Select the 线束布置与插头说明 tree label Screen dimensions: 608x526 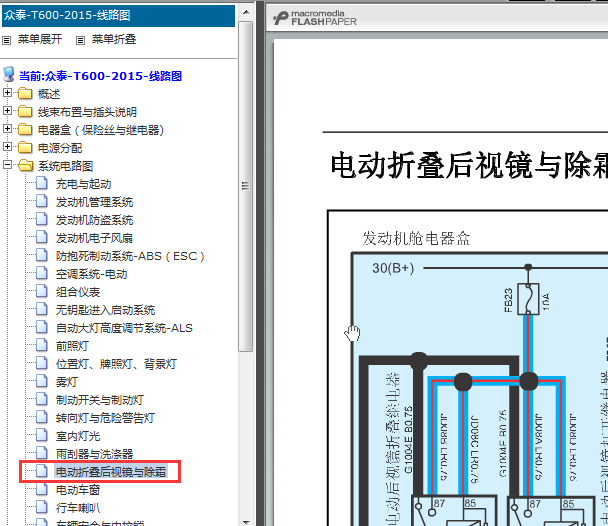87,112
